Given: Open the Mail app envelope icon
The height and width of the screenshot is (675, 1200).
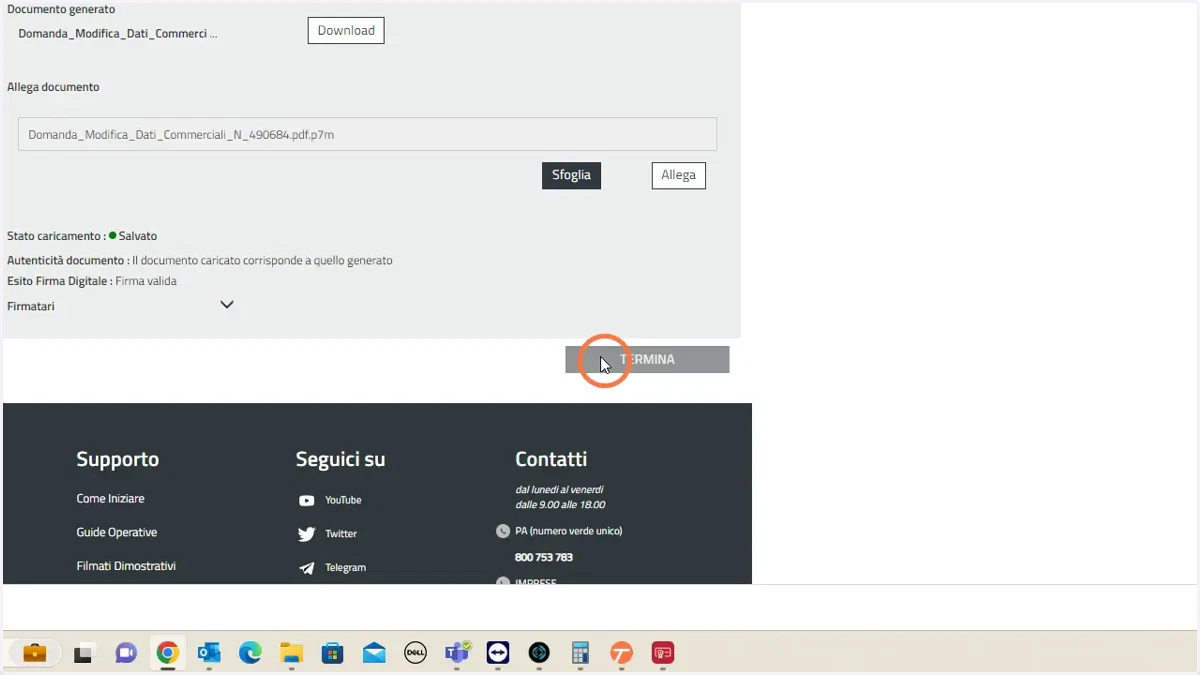Looking at the screenshot, I should coord(374,653).
